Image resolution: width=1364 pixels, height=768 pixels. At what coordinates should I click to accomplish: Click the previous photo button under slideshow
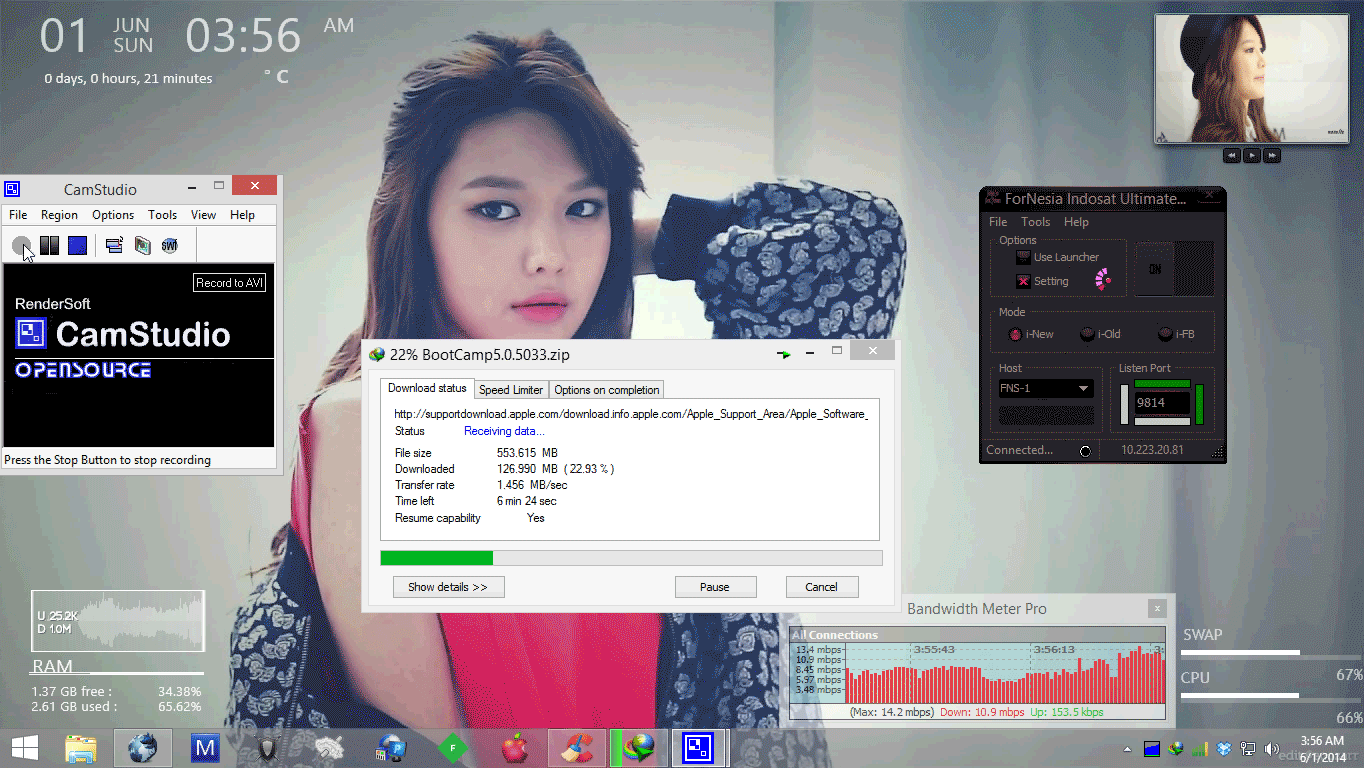[x=1232, y=155]
